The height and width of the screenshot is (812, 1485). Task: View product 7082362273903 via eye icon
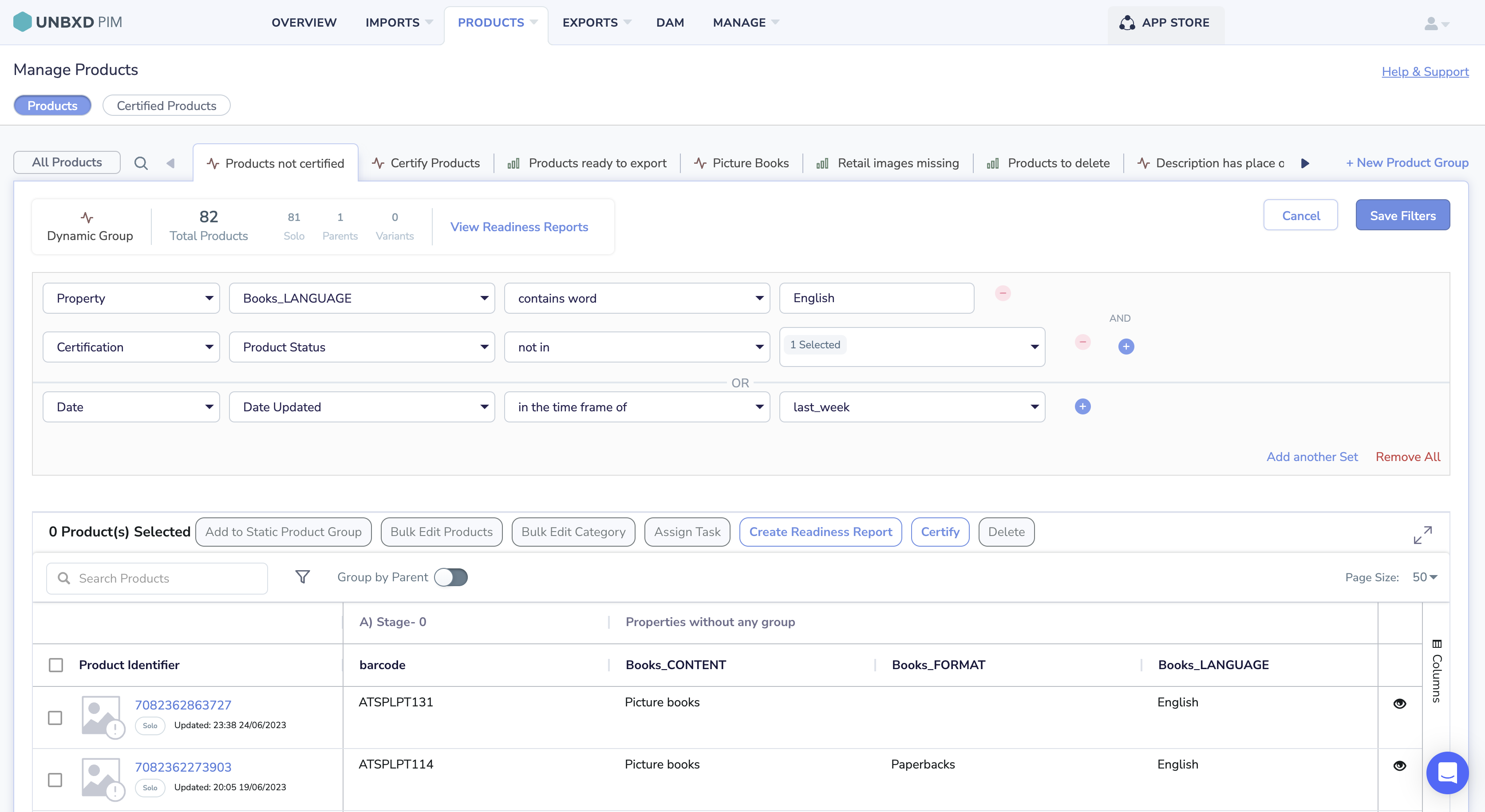click(1399, 765)
